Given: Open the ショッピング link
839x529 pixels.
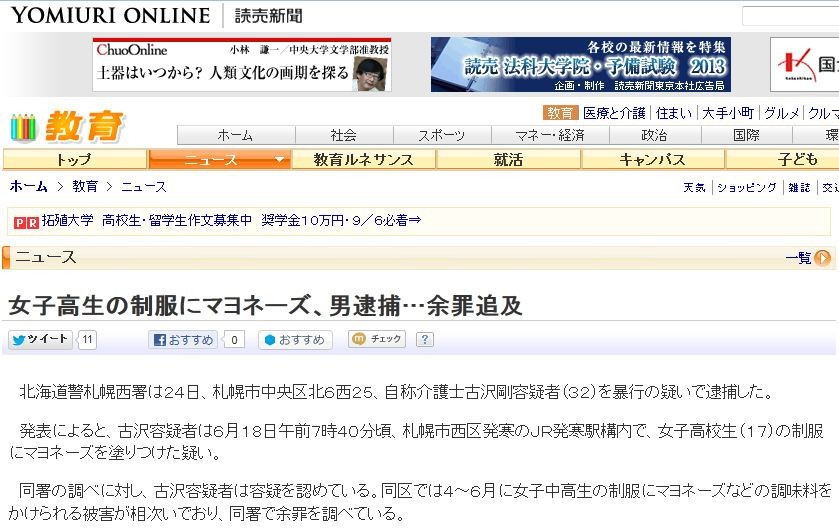Looking at the screenshot, I should click(x=746, y=187).
